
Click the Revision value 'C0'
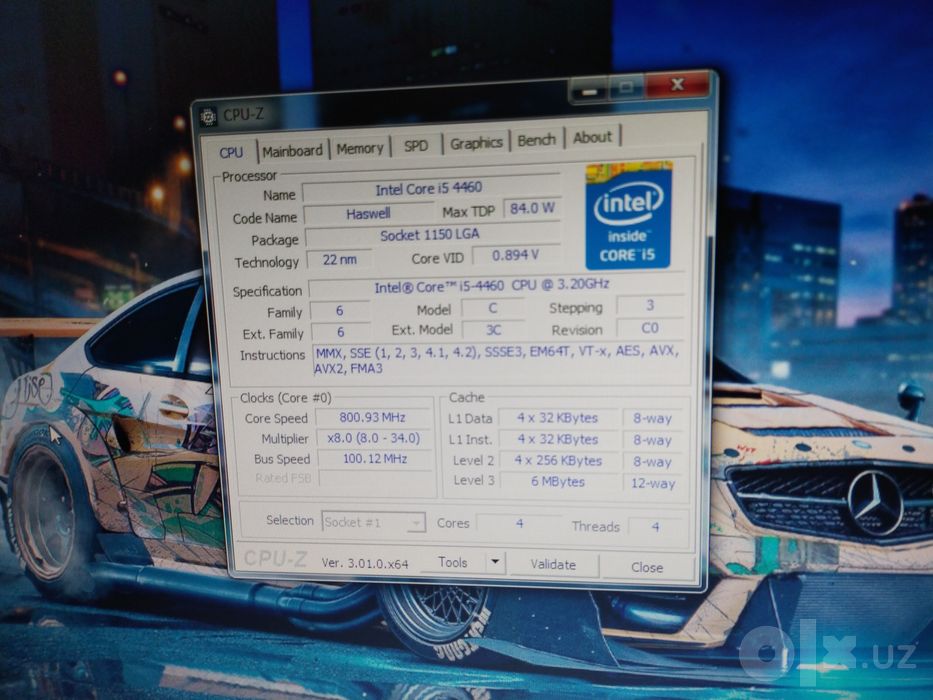coord(650,327)
